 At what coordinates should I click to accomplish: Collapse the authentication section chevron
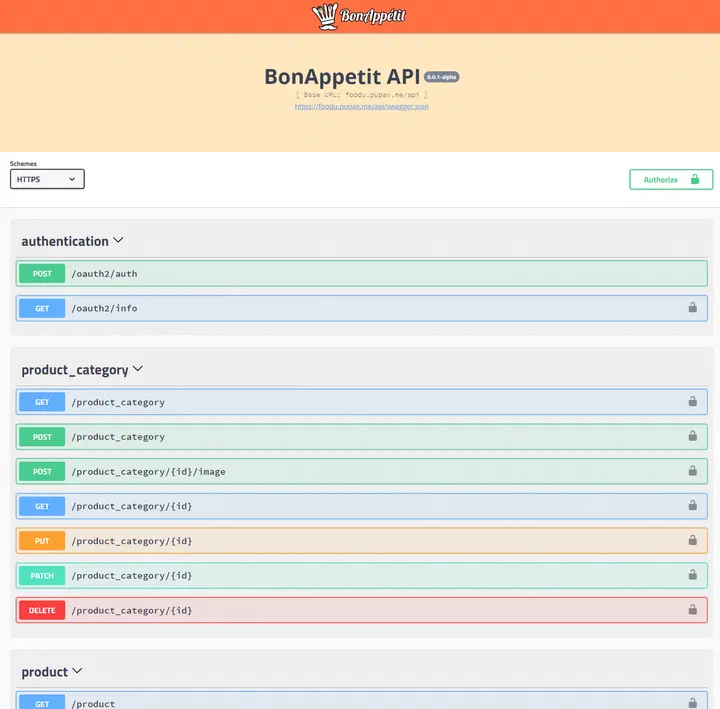click(x=118, y=240)
